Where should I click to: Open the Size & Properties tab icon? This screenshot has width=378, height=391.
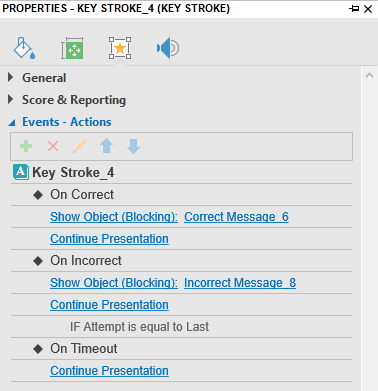pos(72,48)
